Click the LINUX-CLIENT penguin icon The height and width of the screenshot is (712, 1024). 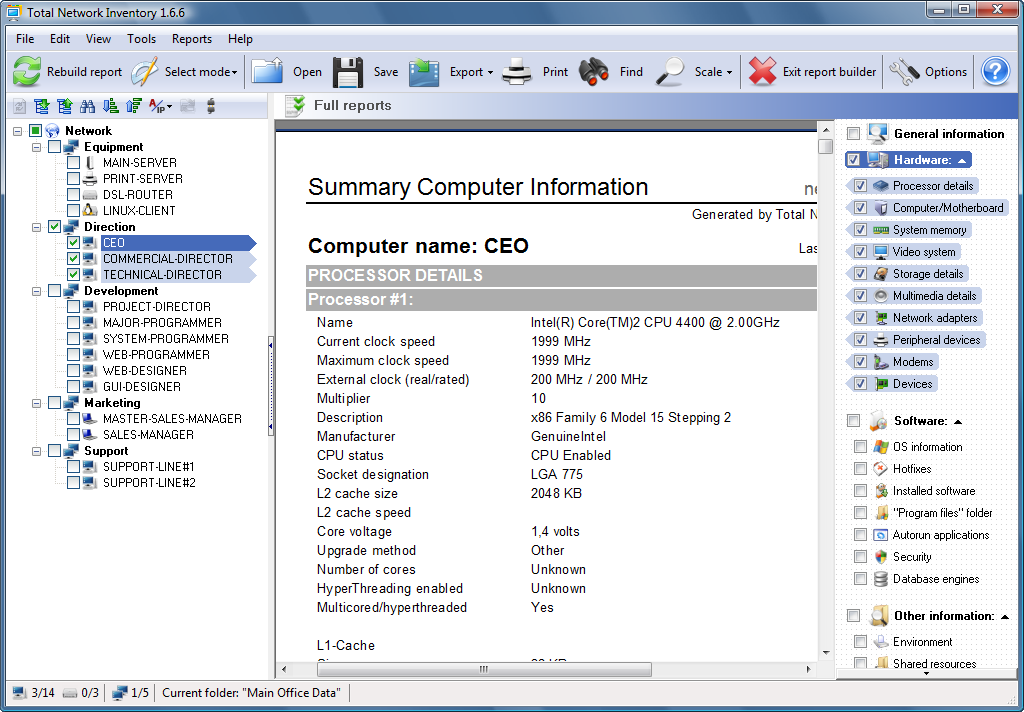coord(89,210)
